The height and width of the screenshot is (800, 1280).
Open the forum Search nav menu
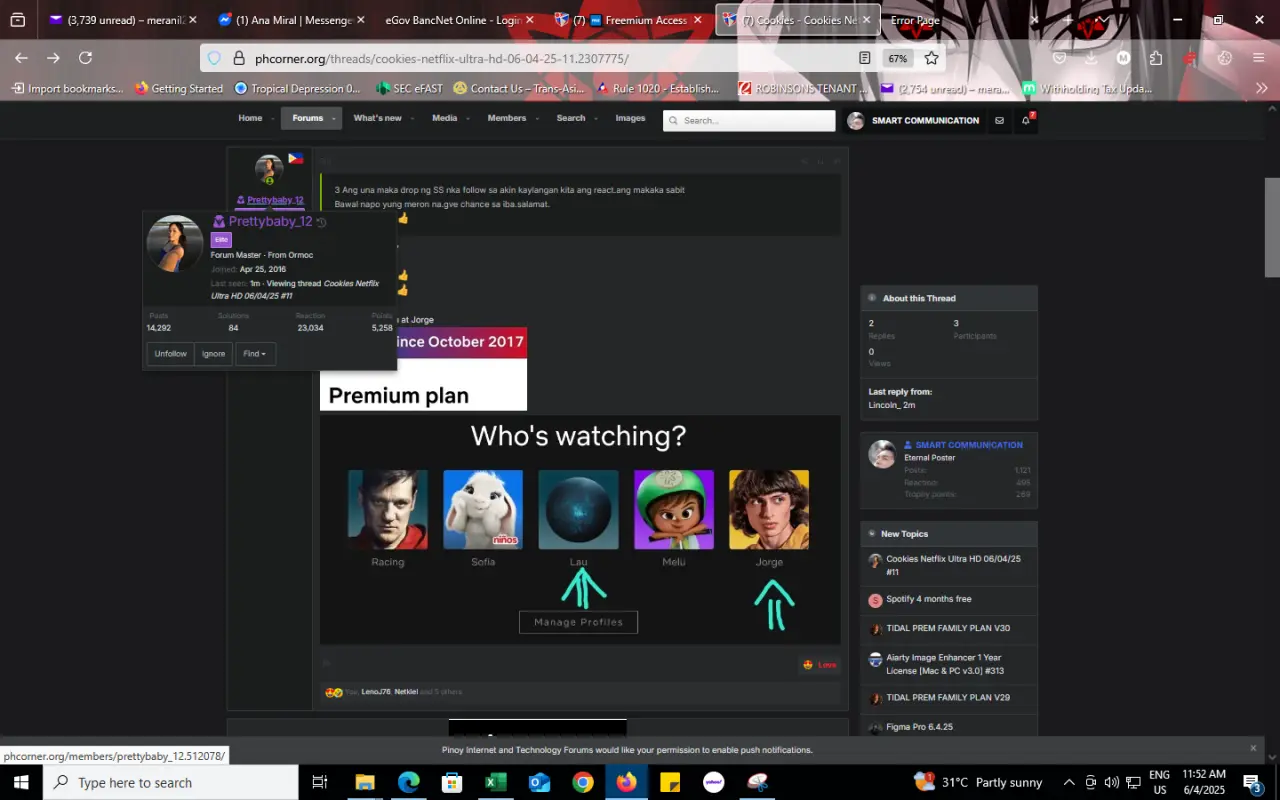coord(571,118)
